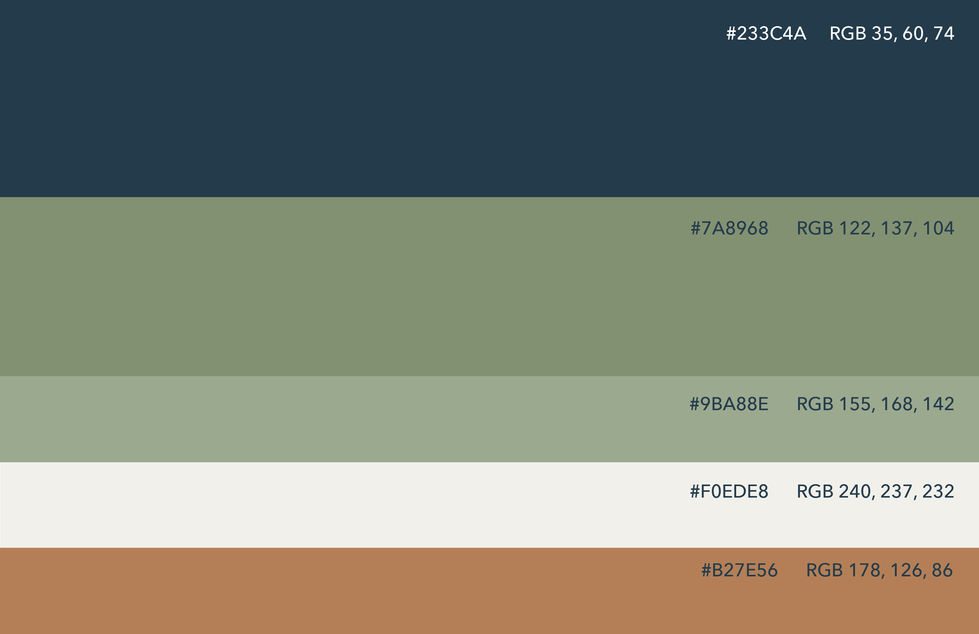This screenshot has height=634, width=979.
Task: Select the RGB 240, 237, 232 text
Action: 875,491
